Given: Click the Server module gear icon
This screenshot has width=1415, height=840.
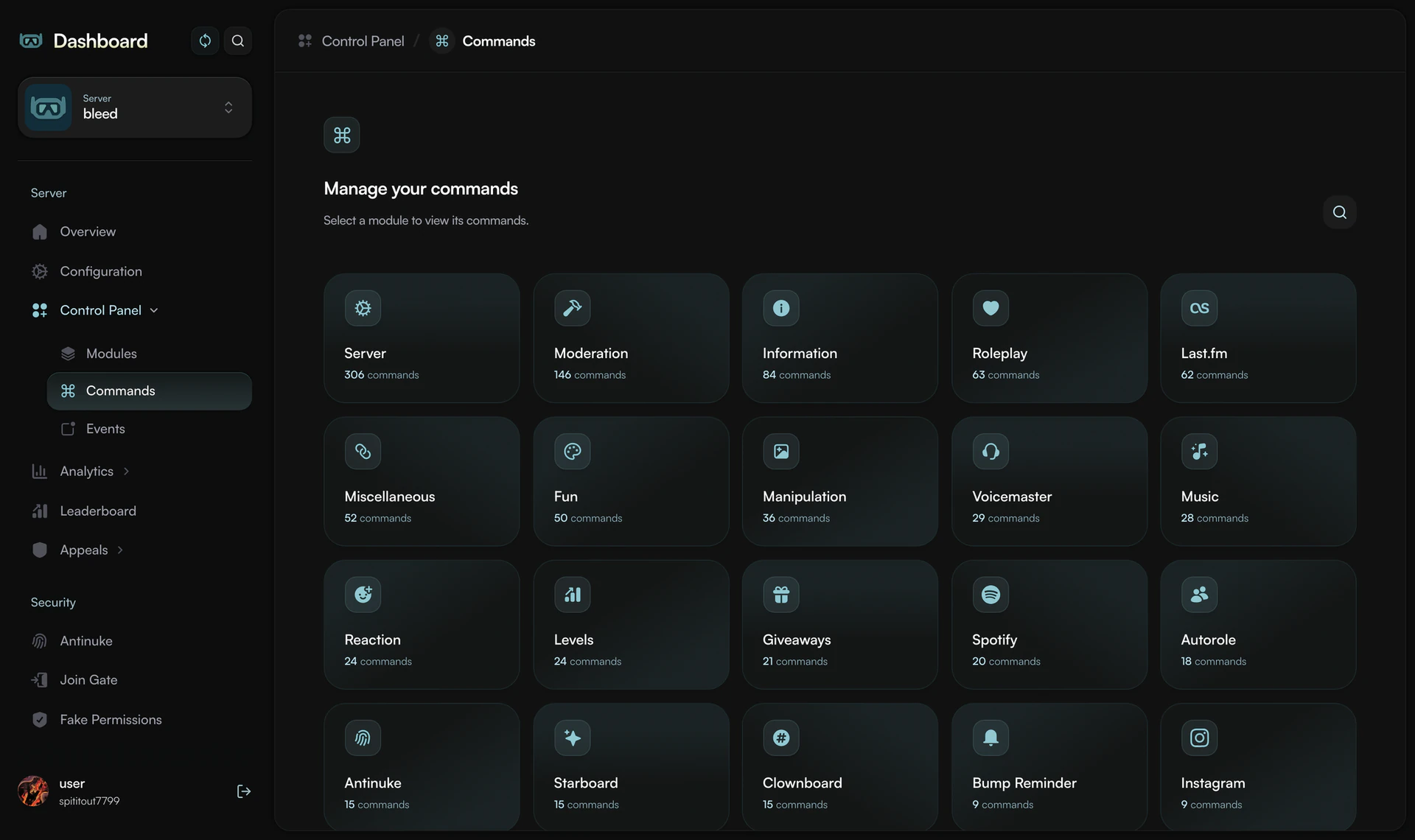Looking at the screenshot, I should tap(363, 308).
